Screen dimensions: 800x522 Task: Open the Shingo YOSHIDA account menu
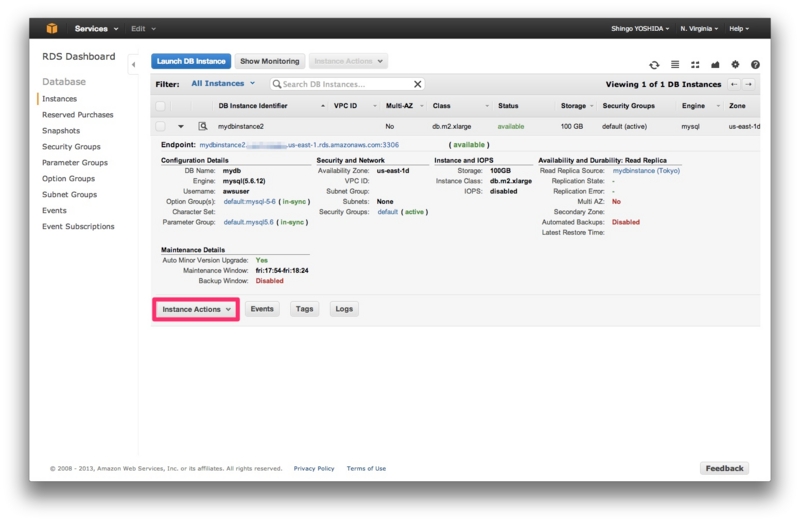[x=640, y=29]
